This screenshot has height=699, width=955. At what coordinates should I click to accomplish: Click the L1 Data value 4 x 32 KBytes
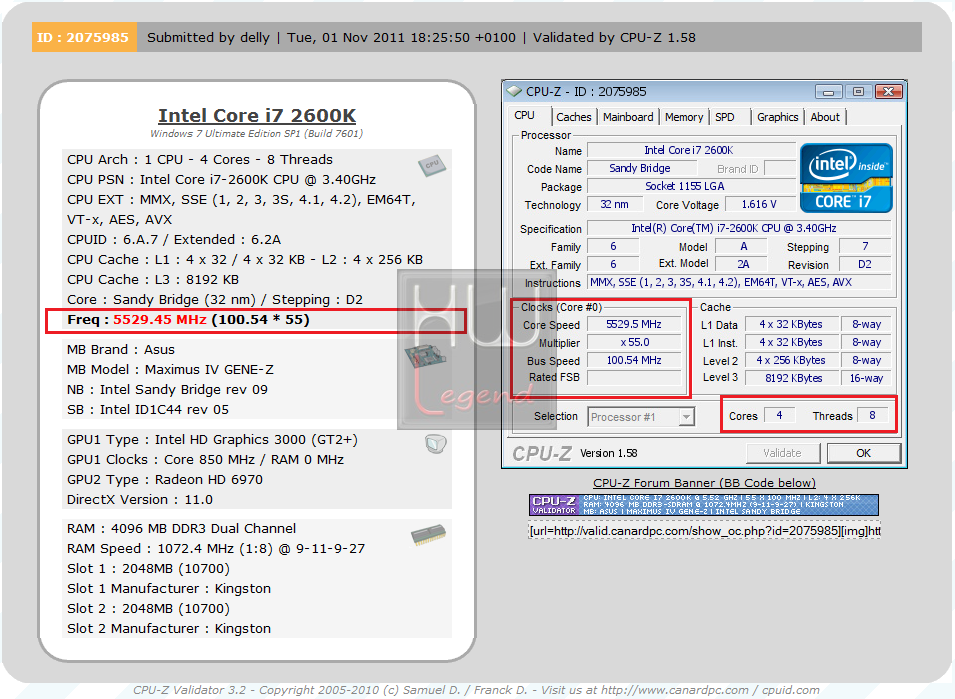(791, 325)
